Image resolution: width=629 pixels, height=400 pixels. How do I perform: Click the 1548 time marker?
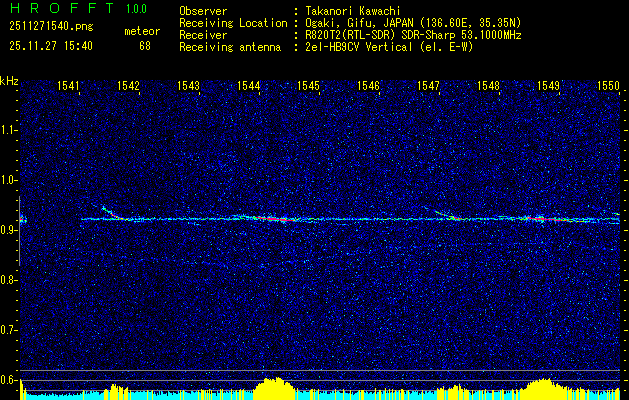(489, 85)
